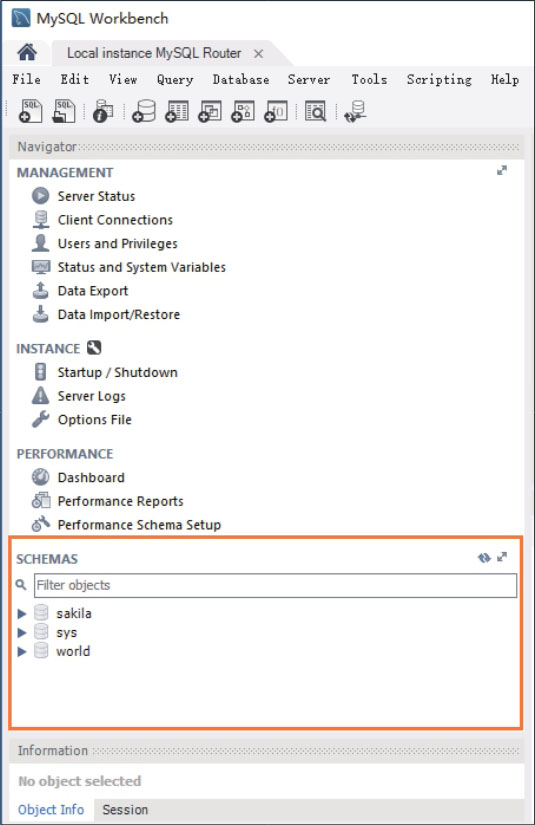Open the Query menu

[x=175, y=79]
